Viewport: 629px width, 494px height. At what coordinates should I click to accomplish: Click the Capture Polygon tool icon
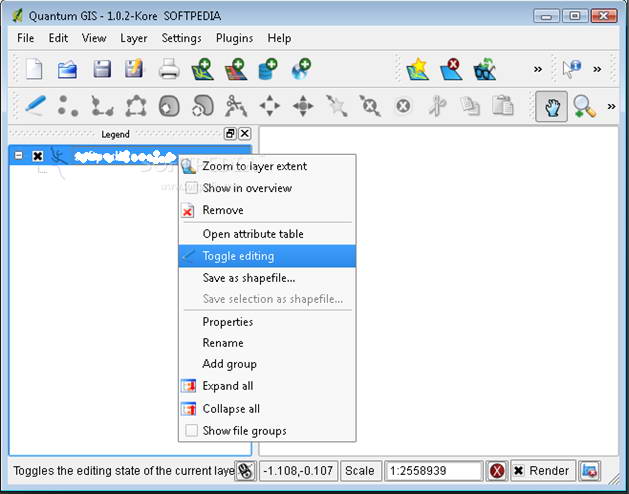(x=135, y=105)
